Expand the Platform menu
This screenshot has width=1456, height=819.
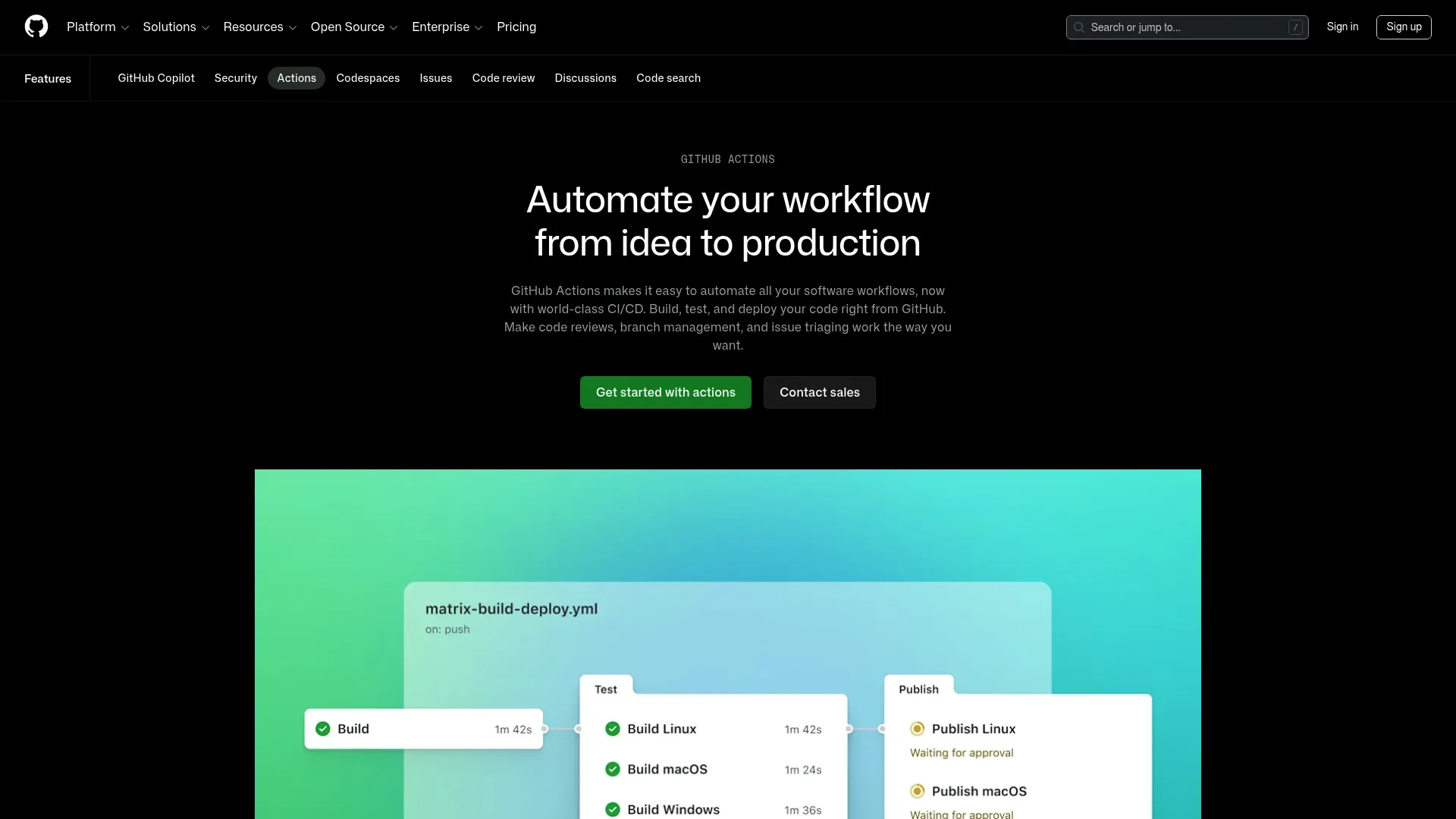(x=98, y=27)
